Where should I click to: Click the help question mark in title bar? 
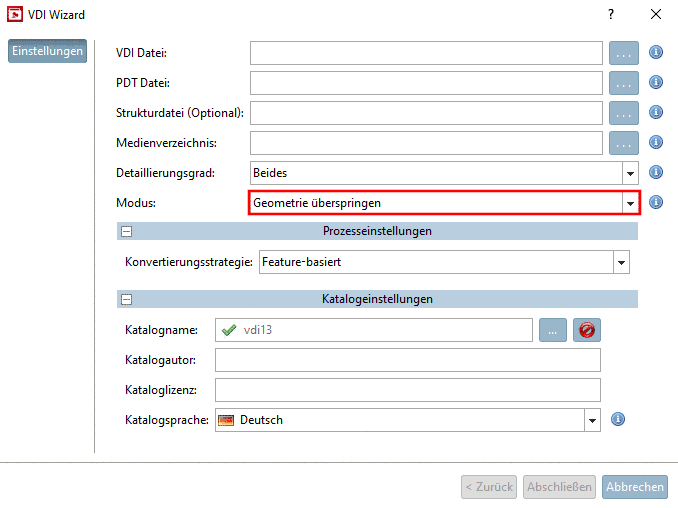[x=611, y=14]
